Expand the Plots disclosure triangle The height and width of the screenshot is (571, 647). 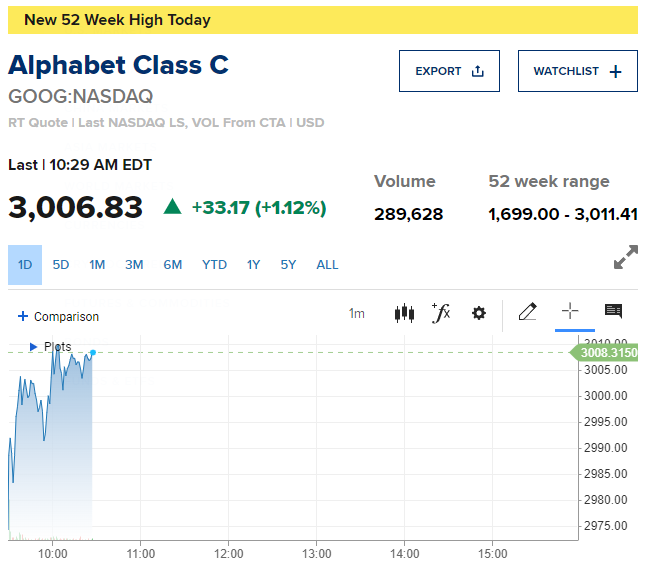click(33, 347)
